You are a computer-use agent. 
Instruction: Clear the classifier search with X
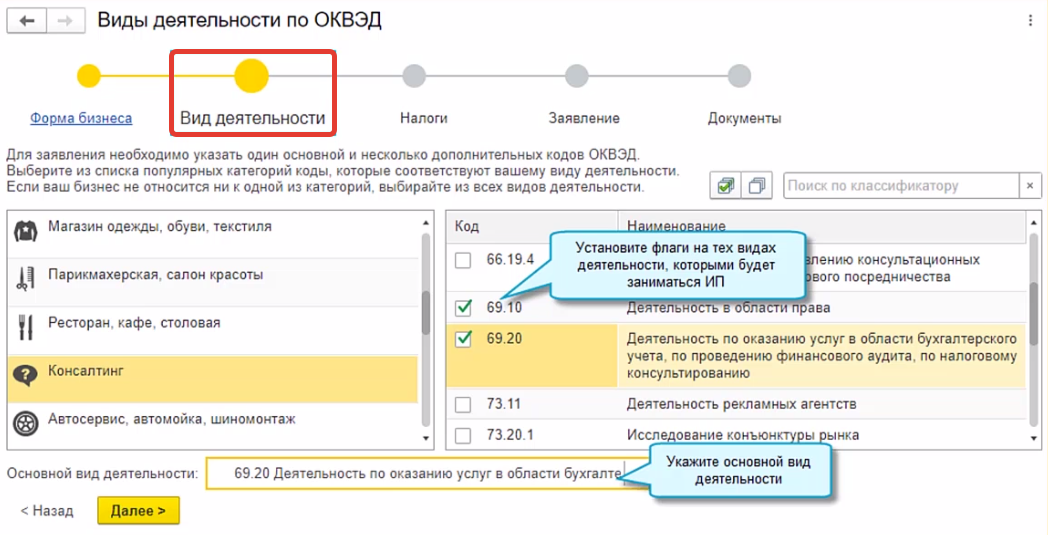pyautogui.click(x=1030, y=186)
